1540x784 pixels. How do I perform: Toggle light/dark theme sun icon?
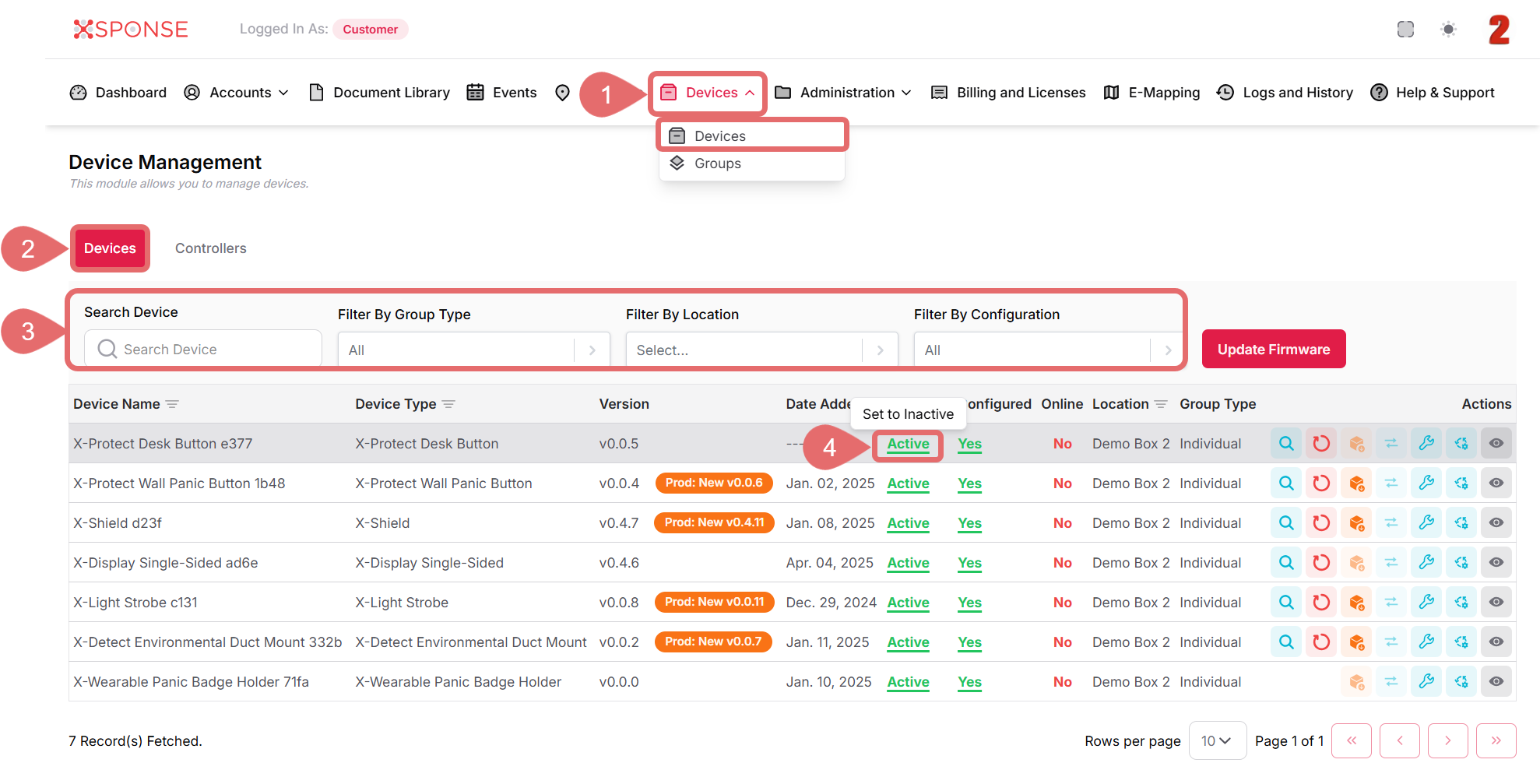pyautogui.click(x=1448, y=30)
